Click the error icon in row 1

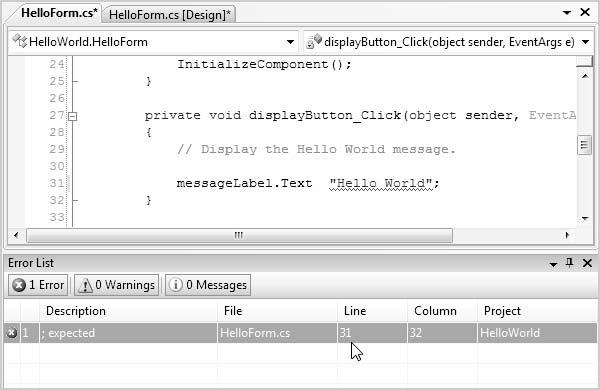point(12,333)
